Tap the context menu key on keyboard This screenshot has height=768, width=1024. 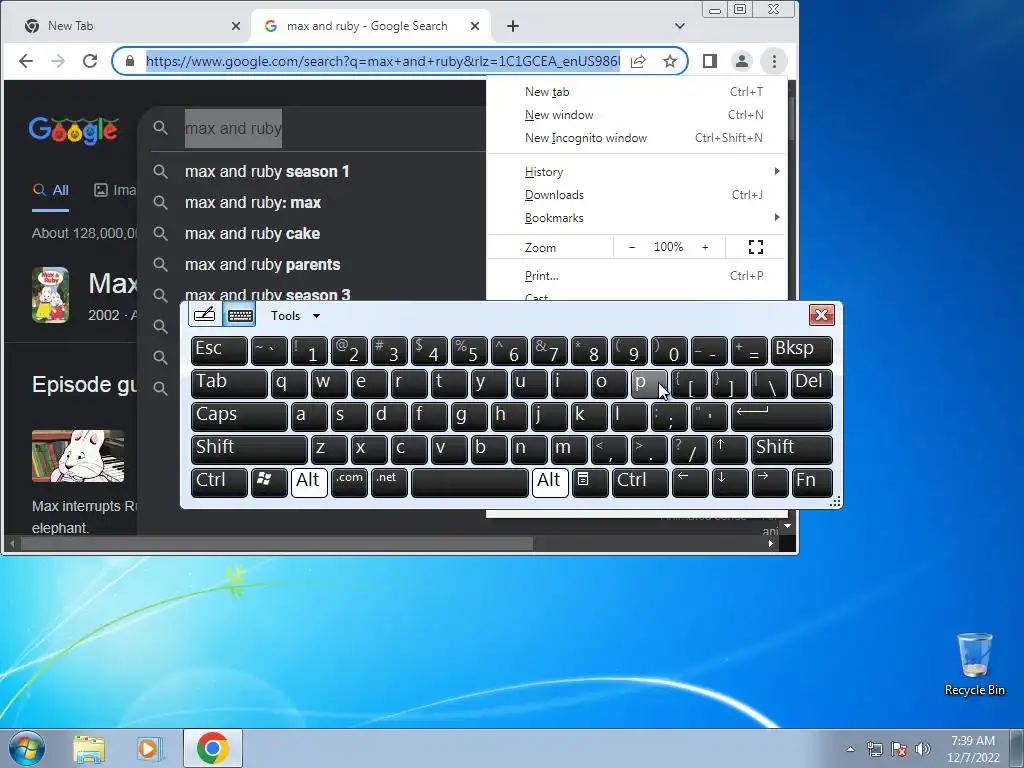click(x=590, y=482)
